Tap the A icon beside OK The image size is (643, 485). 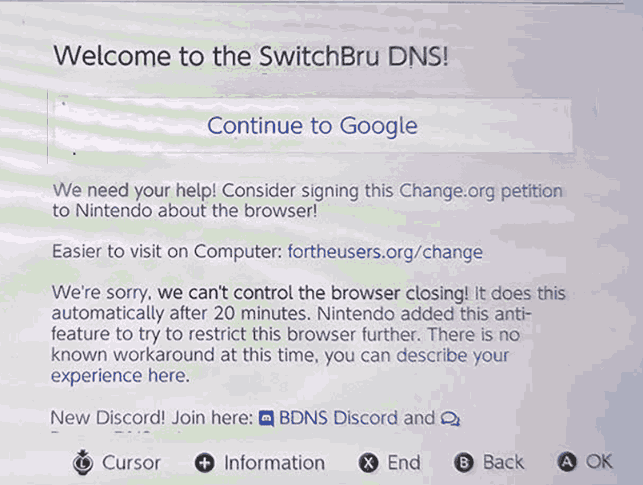click(x=568, y=462)
